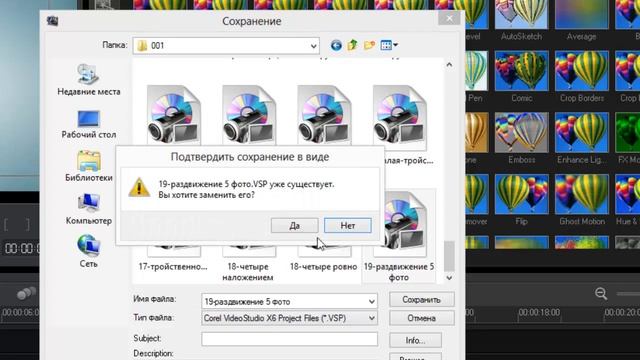The width and height of the screenshot is (640, 360).
Task: Select the Crop Borders filter thumbnail
Action: click(582, 71)
